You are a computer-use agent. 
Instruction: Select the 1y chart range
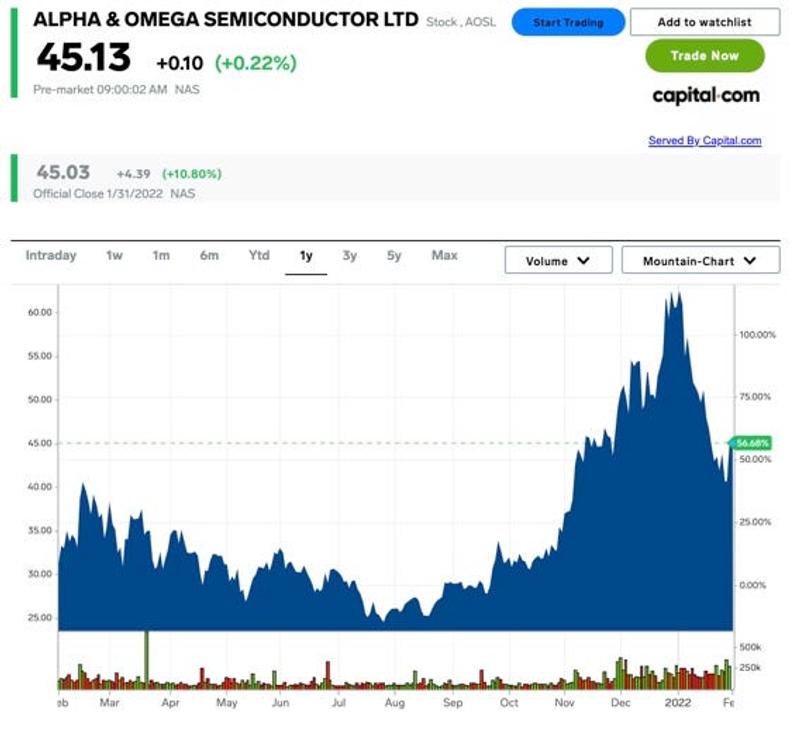tap(306, 256)
